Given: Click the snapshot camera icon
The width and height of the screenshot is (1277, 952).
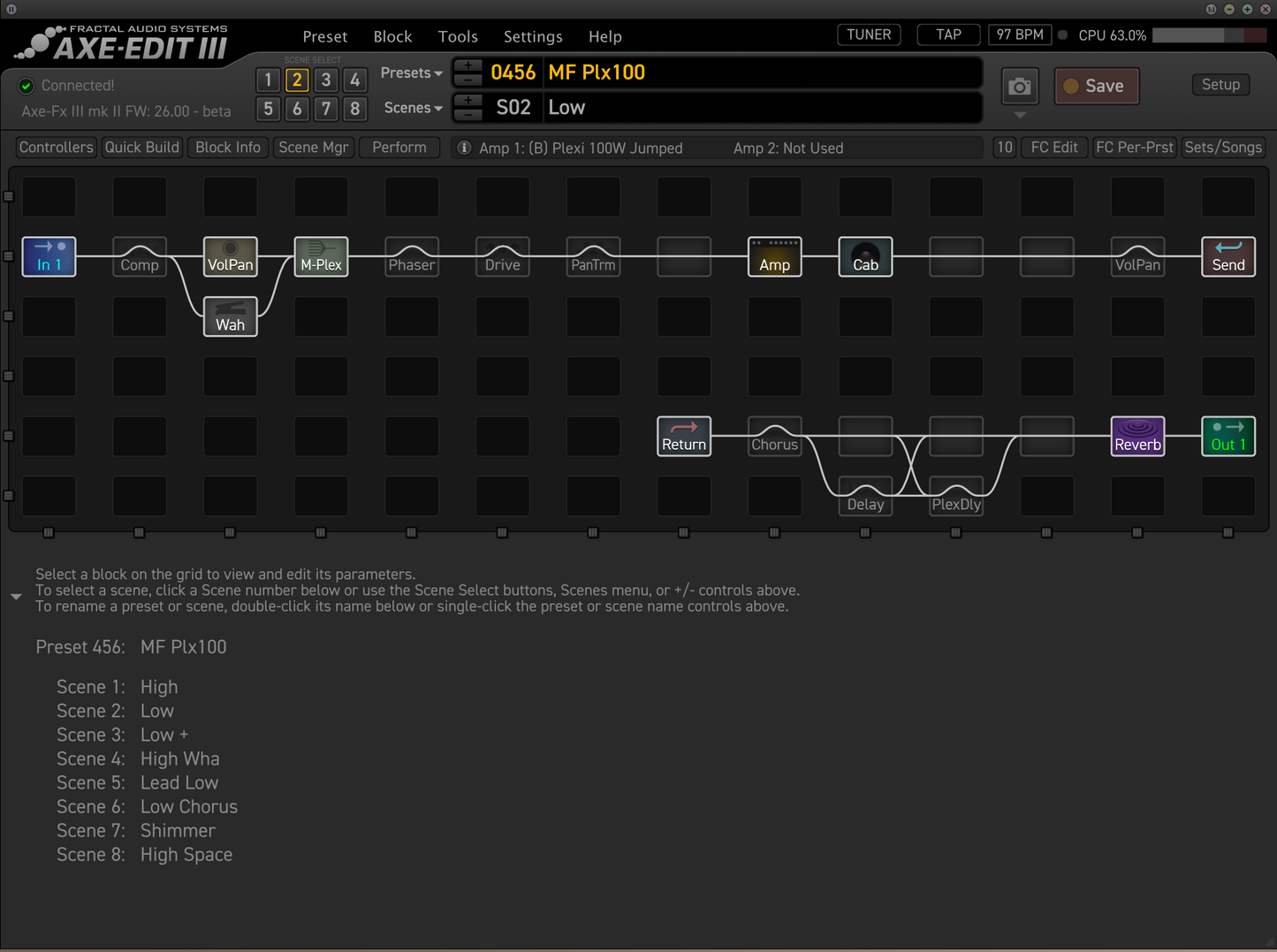Looking at the screenshot, I should tap(1020, 86).
